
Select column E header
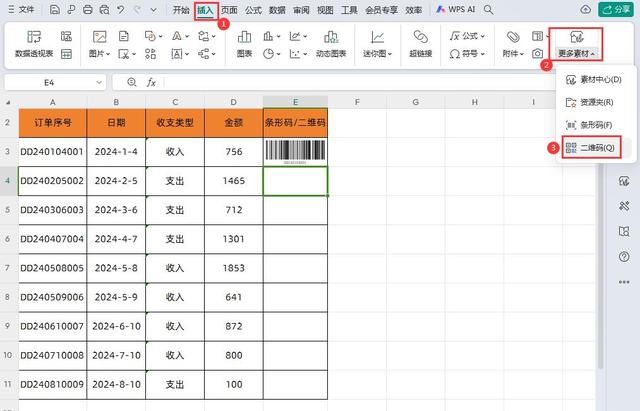[295, 102]
